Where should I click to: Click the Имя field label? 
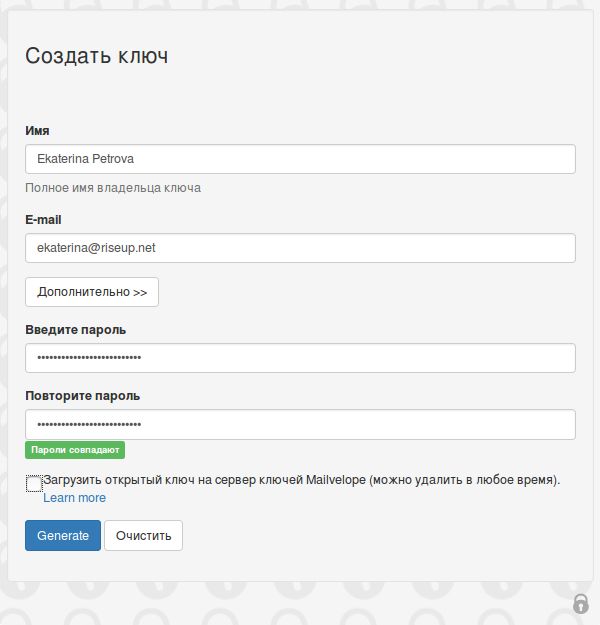[37, 131]
